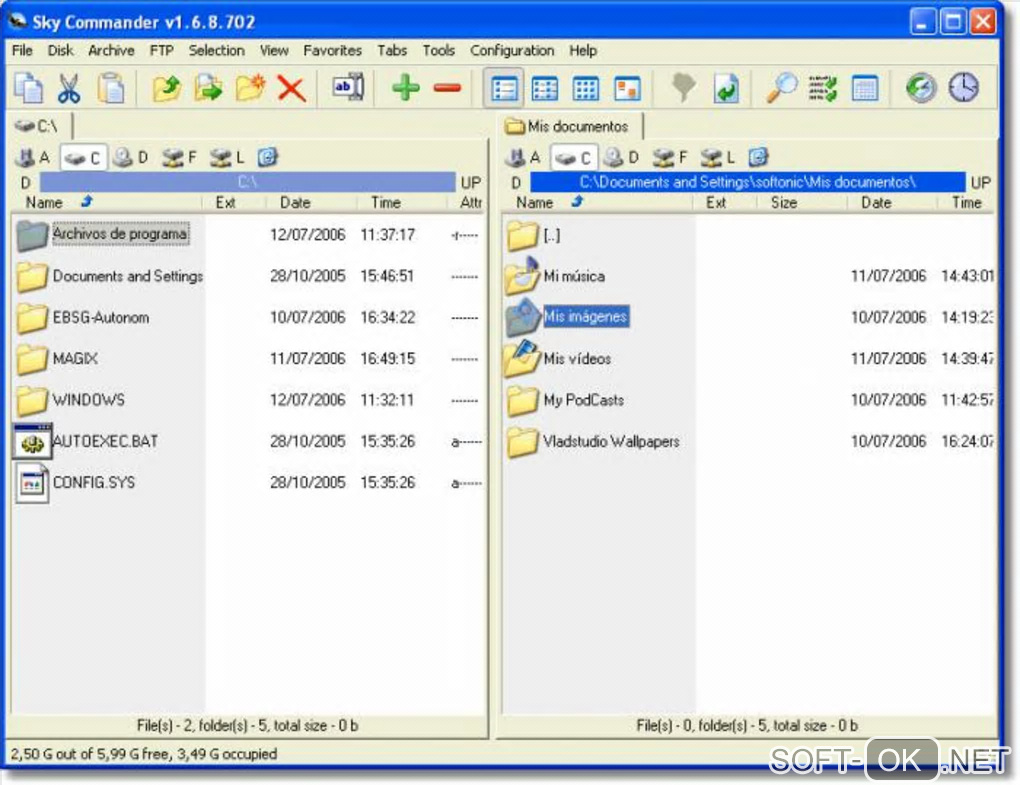Click the rename 'ab' icon

click(x=348, y=88)
